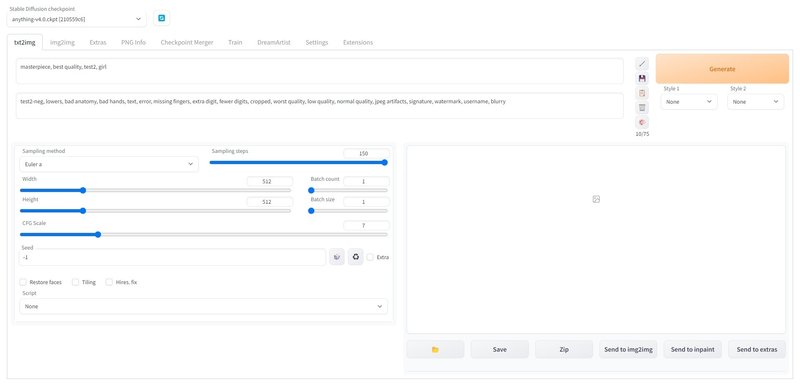Image resolution: width=800 pixels, height=387 pixels.
Task: Click the CFG Scale slider handle
Action: pos(98,235)
